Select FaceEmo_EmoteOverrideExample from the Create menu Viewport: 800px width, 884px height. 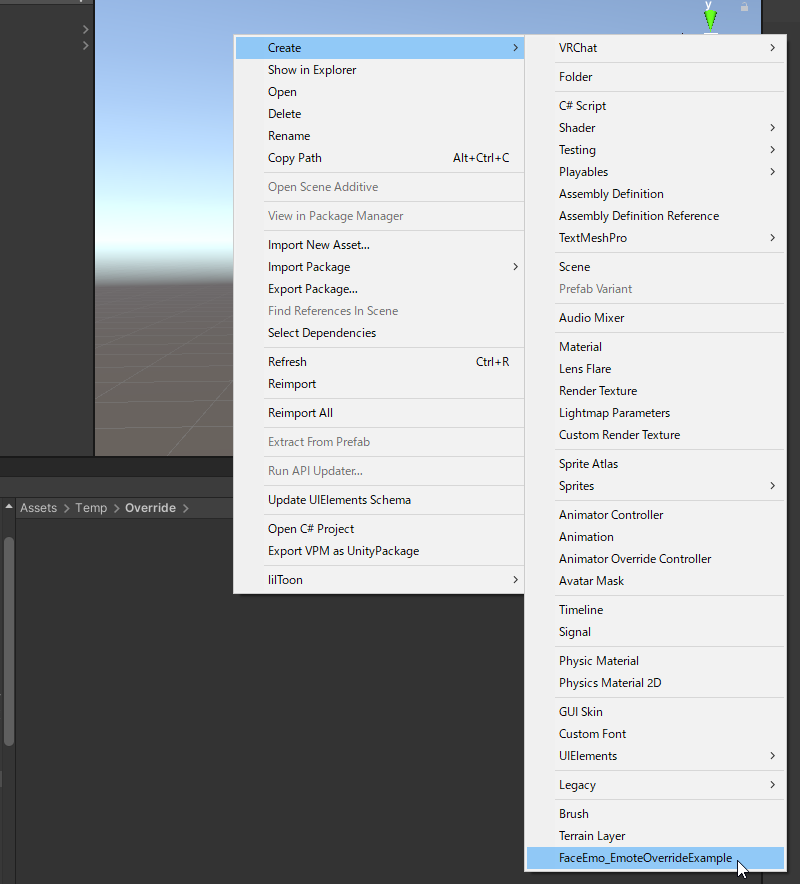645,858
